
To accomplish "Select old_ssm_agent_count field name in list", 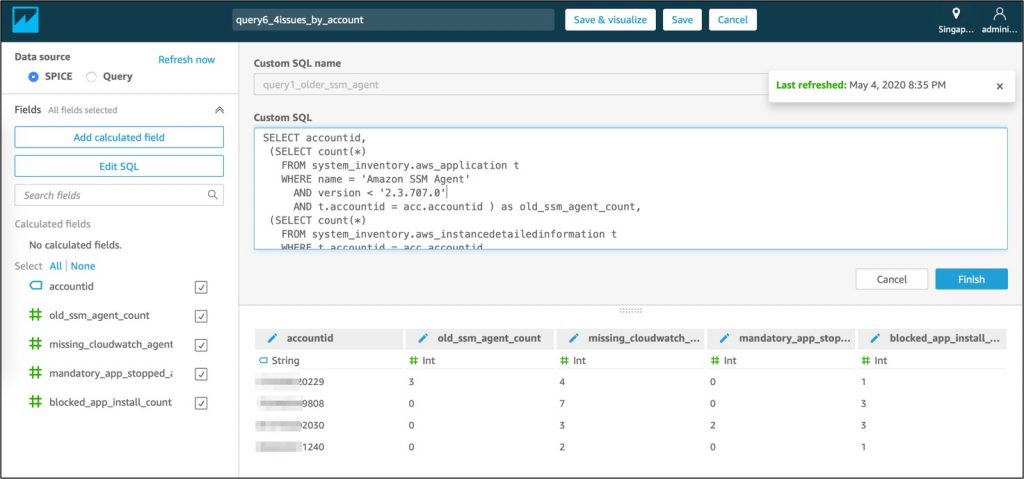I will pyautogui.click(x=99, y=315).
